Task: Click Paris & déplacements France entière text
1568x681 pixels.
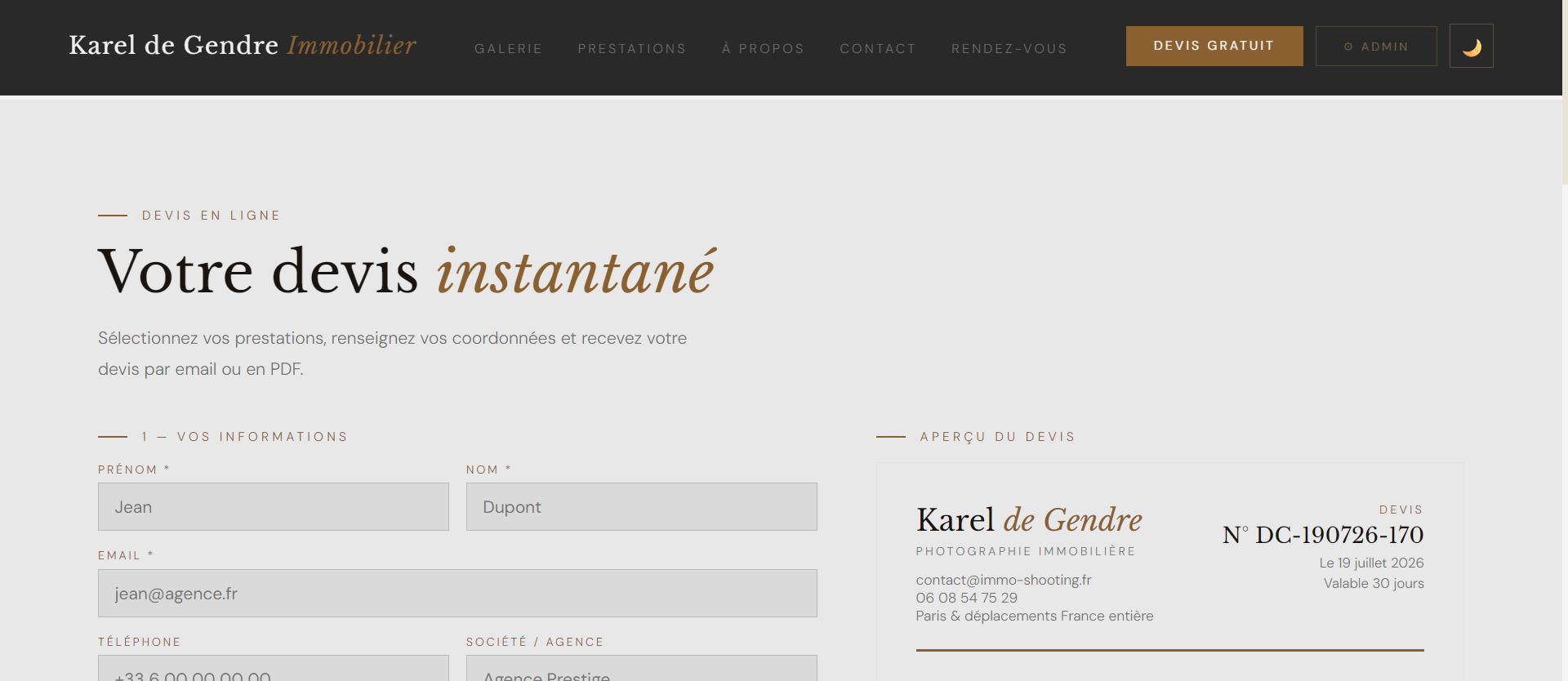Action: click(1034, 616)
